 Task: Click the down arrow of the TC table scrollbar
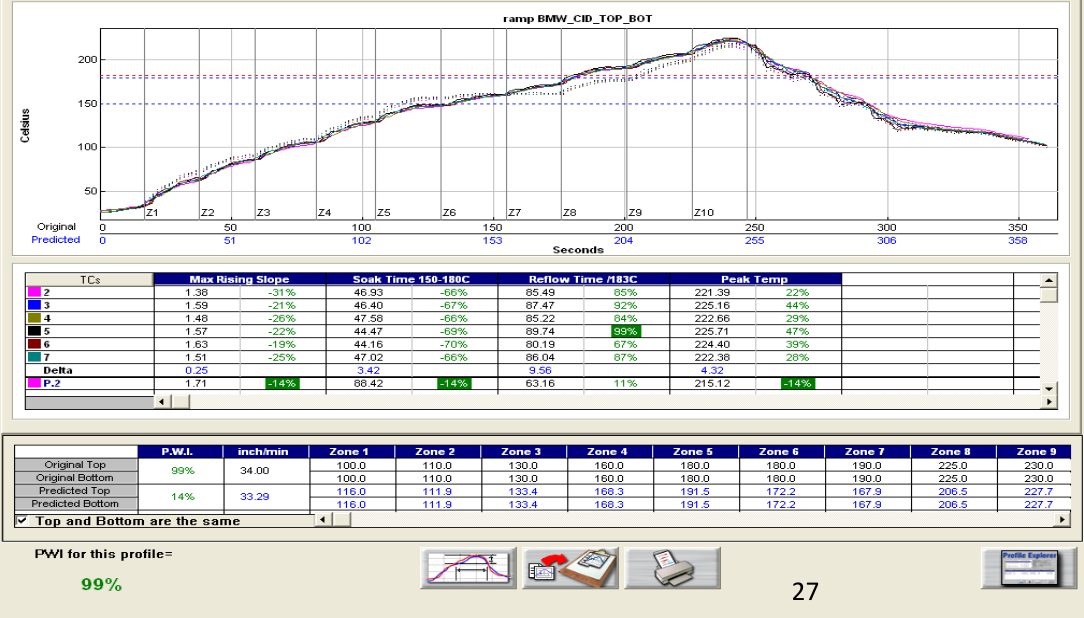(x=1049, y=388)
